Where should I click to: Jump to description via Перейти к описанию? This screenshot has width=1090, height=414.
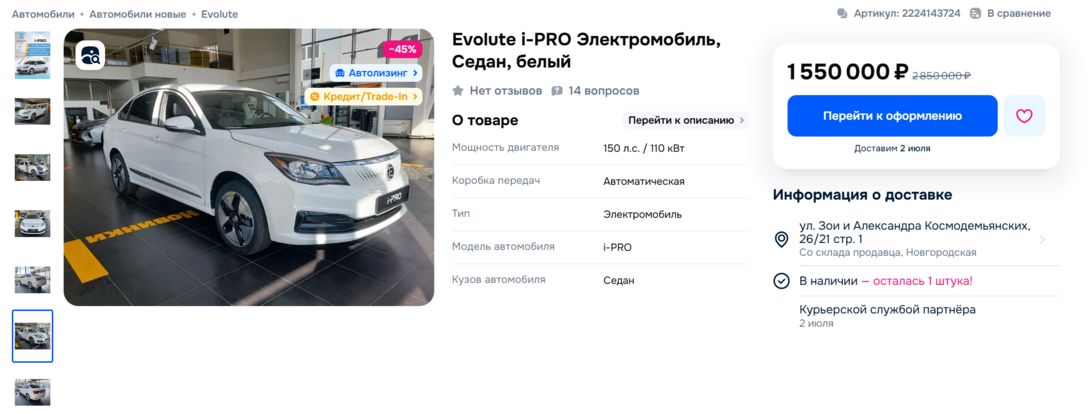pos(685,120)
